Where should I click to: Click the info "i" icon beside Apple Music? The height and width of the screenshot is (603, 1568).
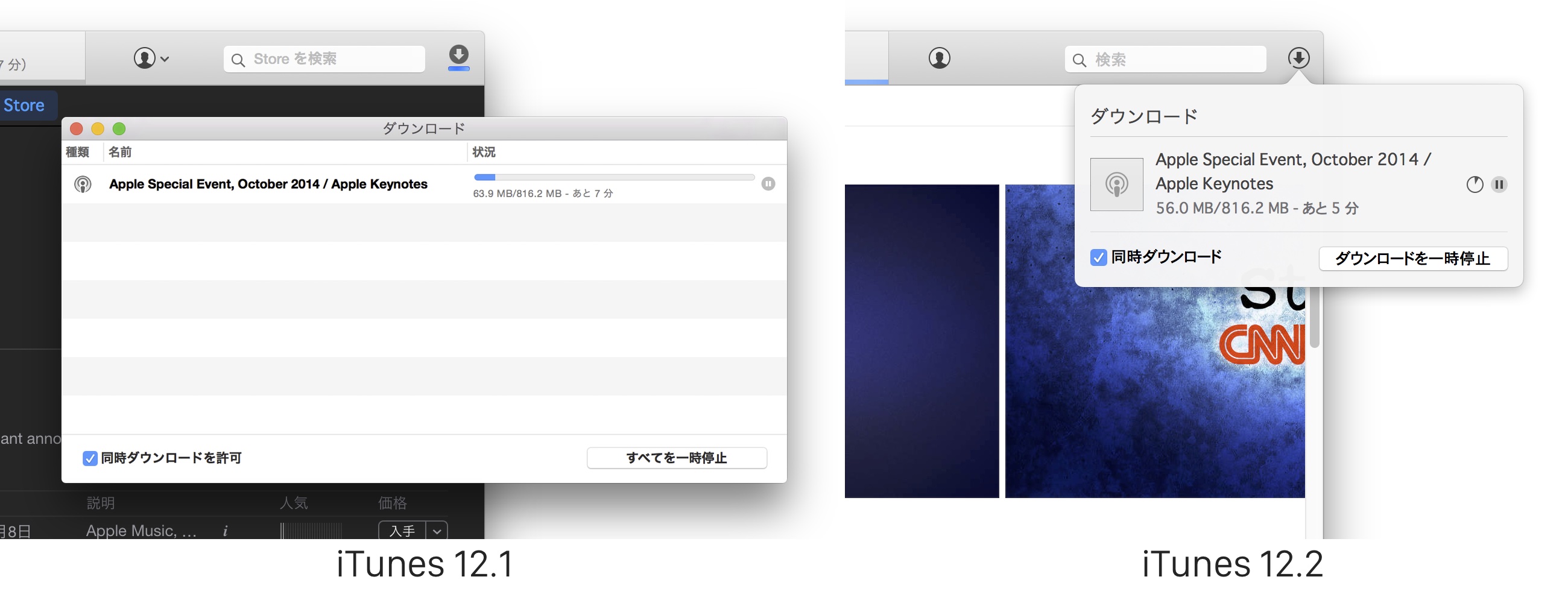[x=225, y=531]
